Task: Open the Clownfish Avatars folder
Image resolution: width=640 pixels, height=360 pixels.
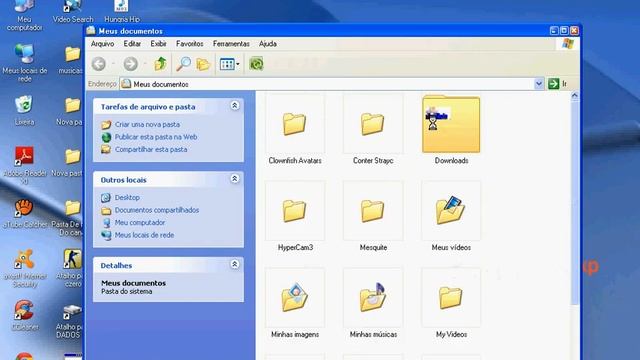Action: [295, 130]
